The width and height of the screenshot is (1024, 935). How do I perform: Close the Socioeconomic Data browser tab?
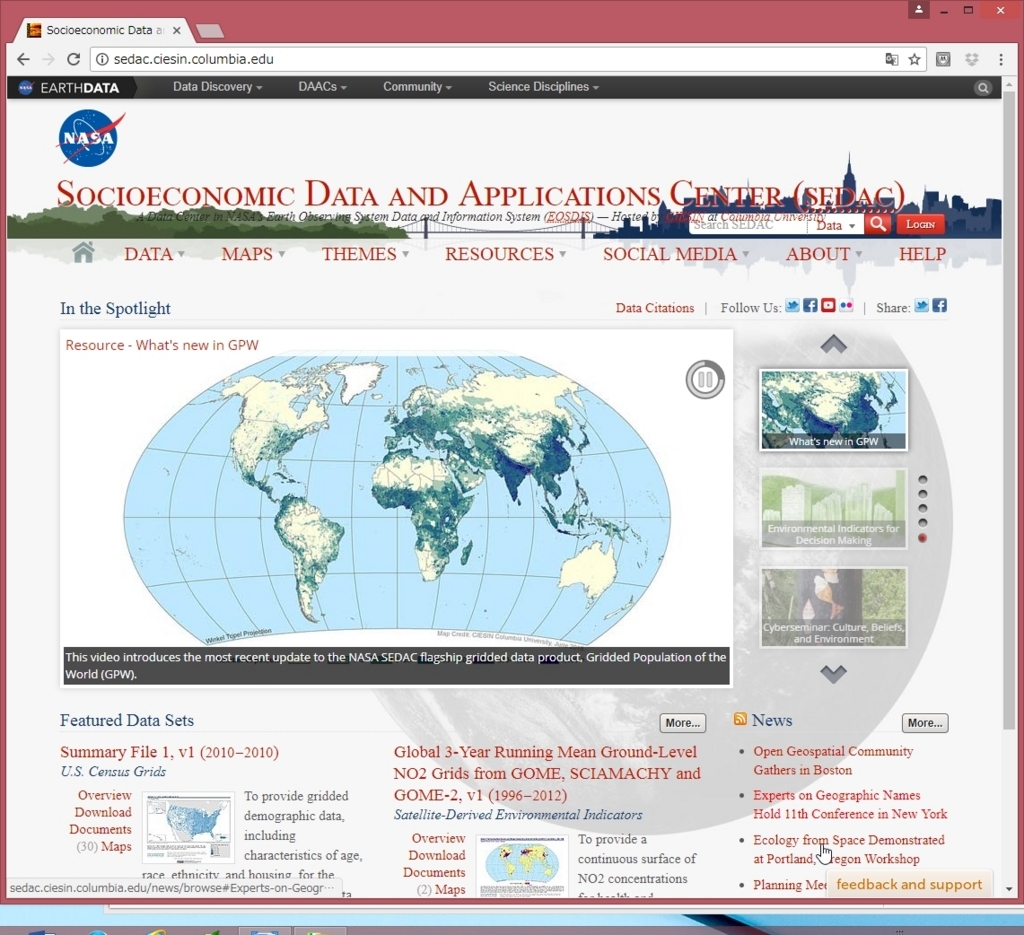176,30
